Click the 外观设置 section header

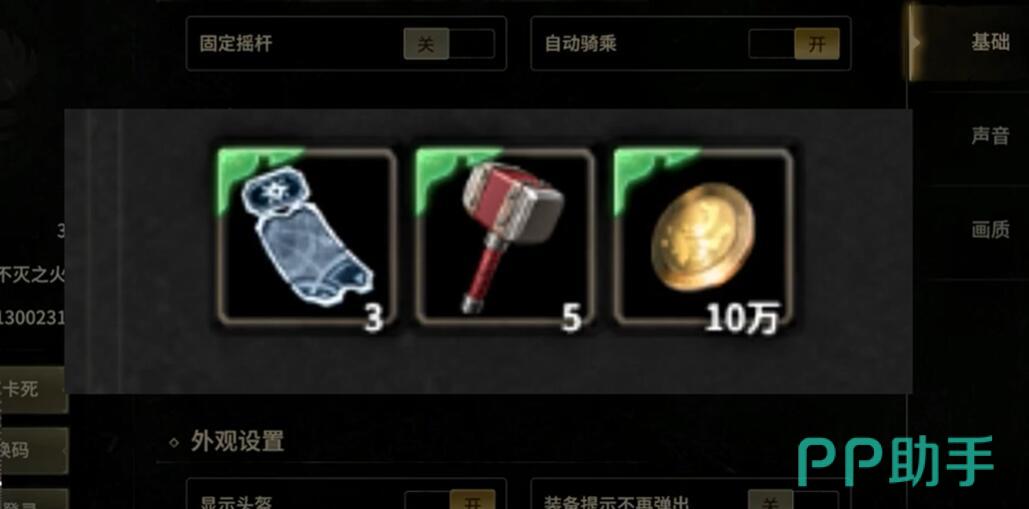pos(238,441)
